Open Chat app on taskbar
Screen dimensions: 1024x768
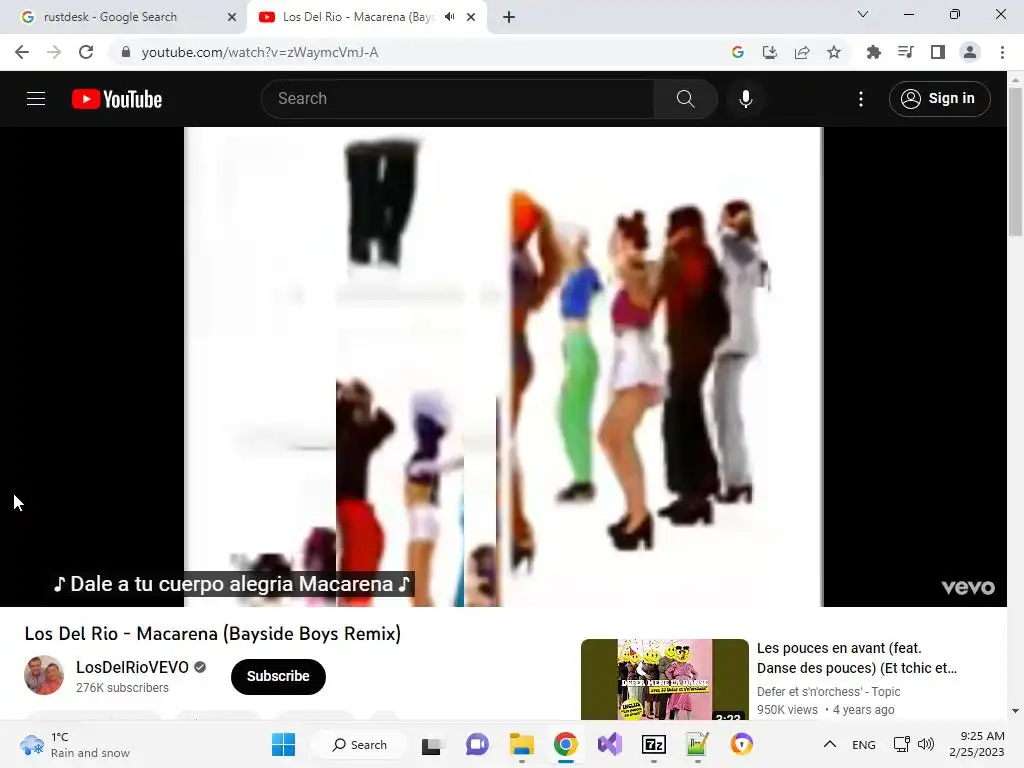point(477,744)
